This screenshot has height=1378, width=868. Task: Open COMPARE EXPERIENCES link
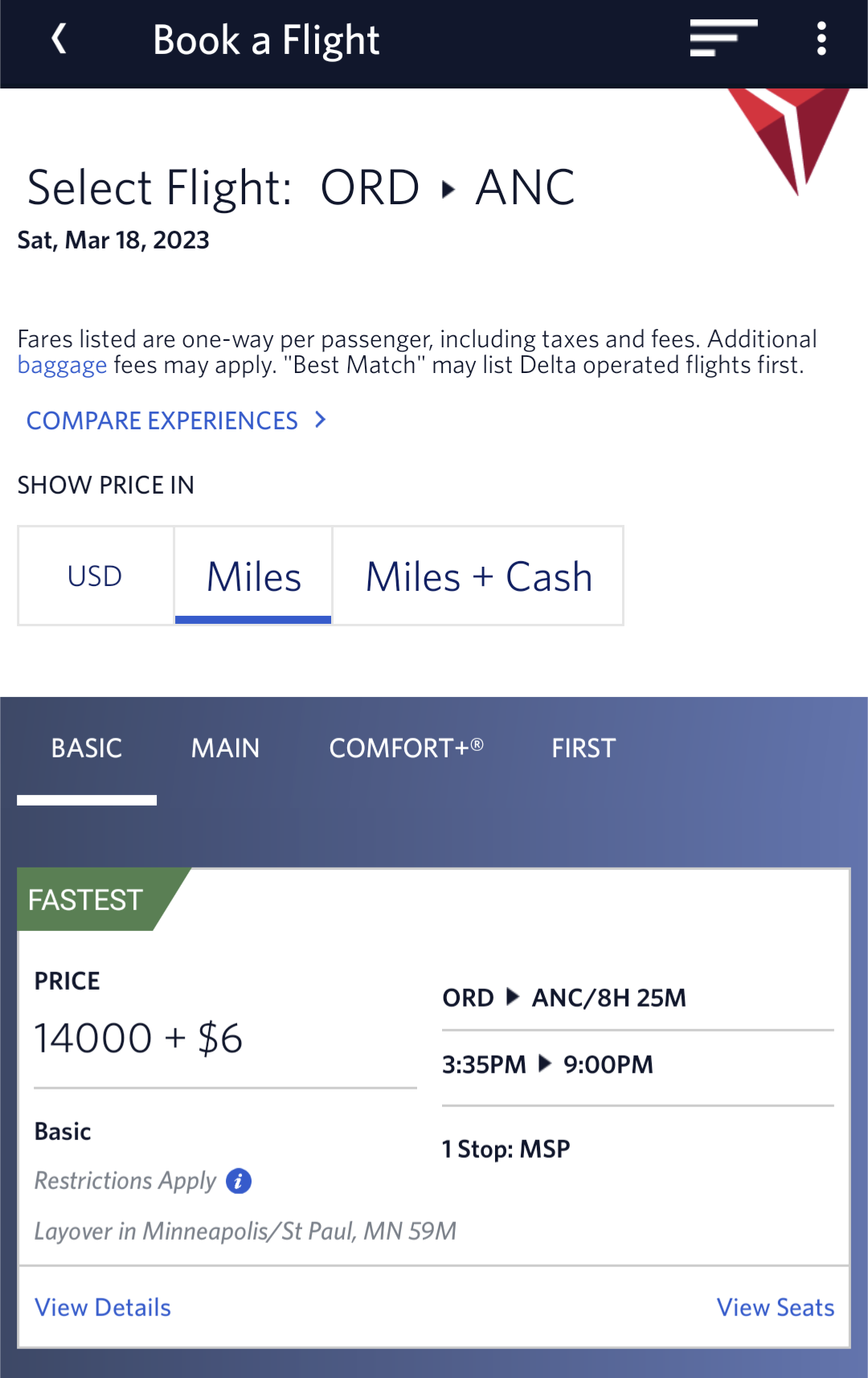coord(162,420)
